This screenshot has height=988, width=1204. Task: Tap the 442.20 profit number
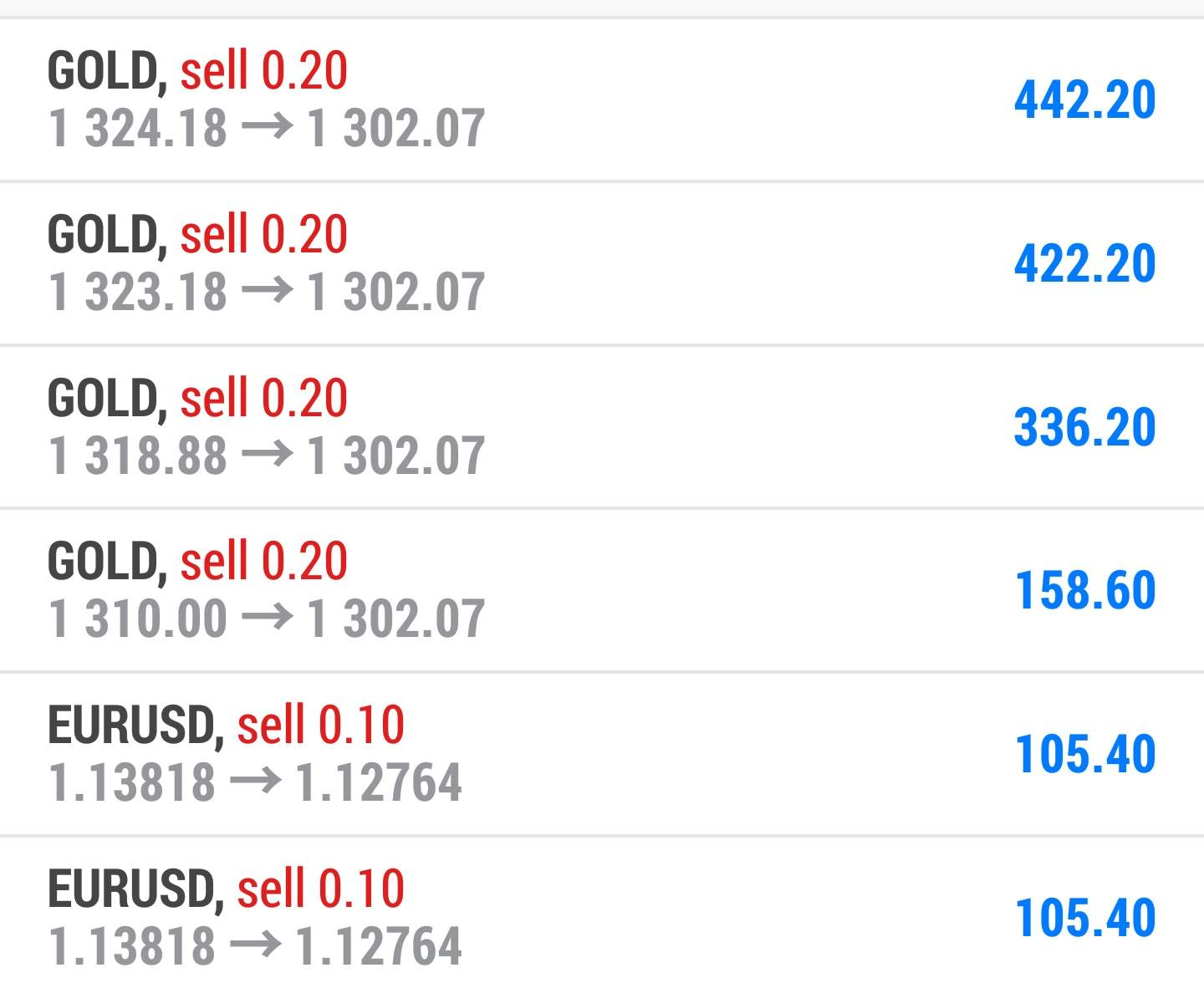click(x=1084, y=99)
